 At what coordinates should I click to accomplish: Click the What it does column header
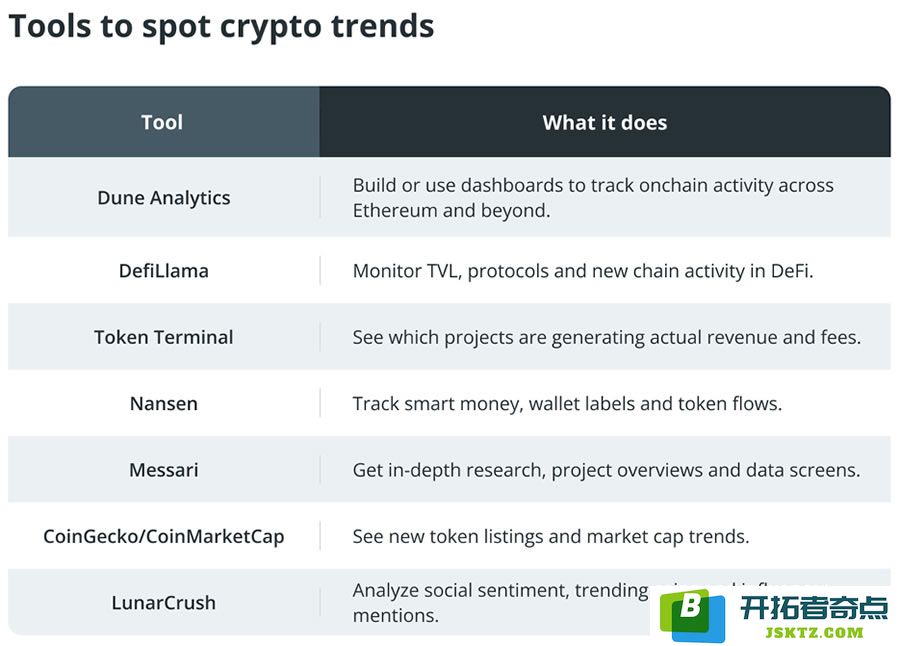click(605, 122)
